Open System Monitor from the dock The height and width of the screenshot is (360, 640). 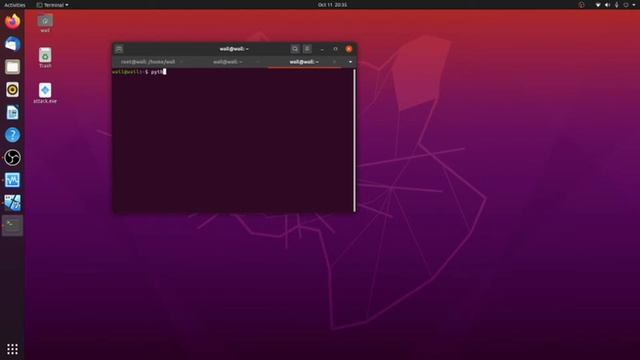(x=12, y=180)
